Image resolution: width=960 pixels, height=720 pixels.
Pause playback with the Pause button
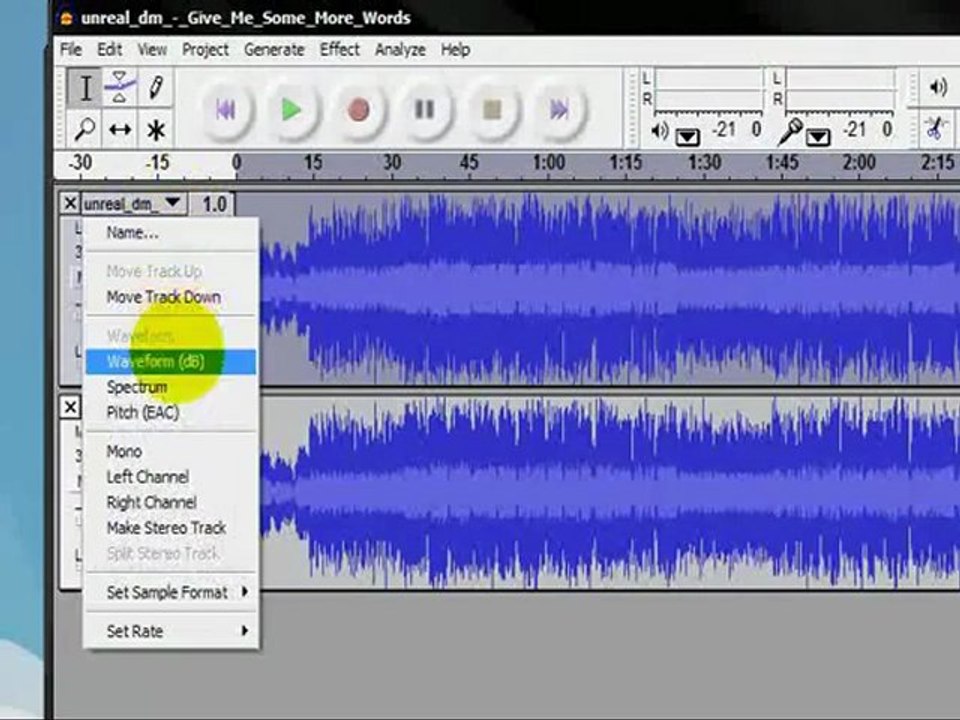425,110
